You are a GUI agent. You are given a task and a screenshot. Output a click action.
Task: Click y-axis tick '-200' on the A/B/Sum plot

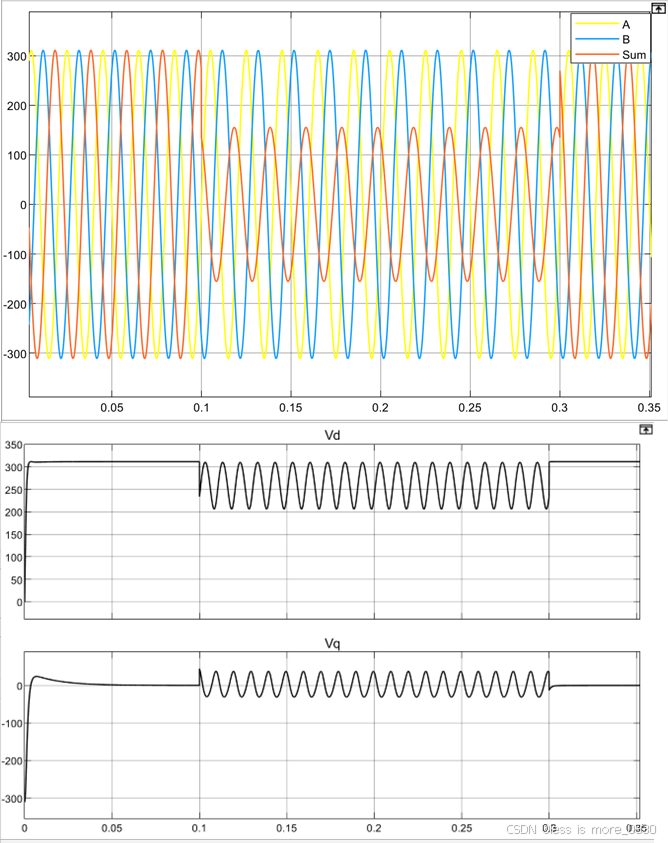pos(15,304)
